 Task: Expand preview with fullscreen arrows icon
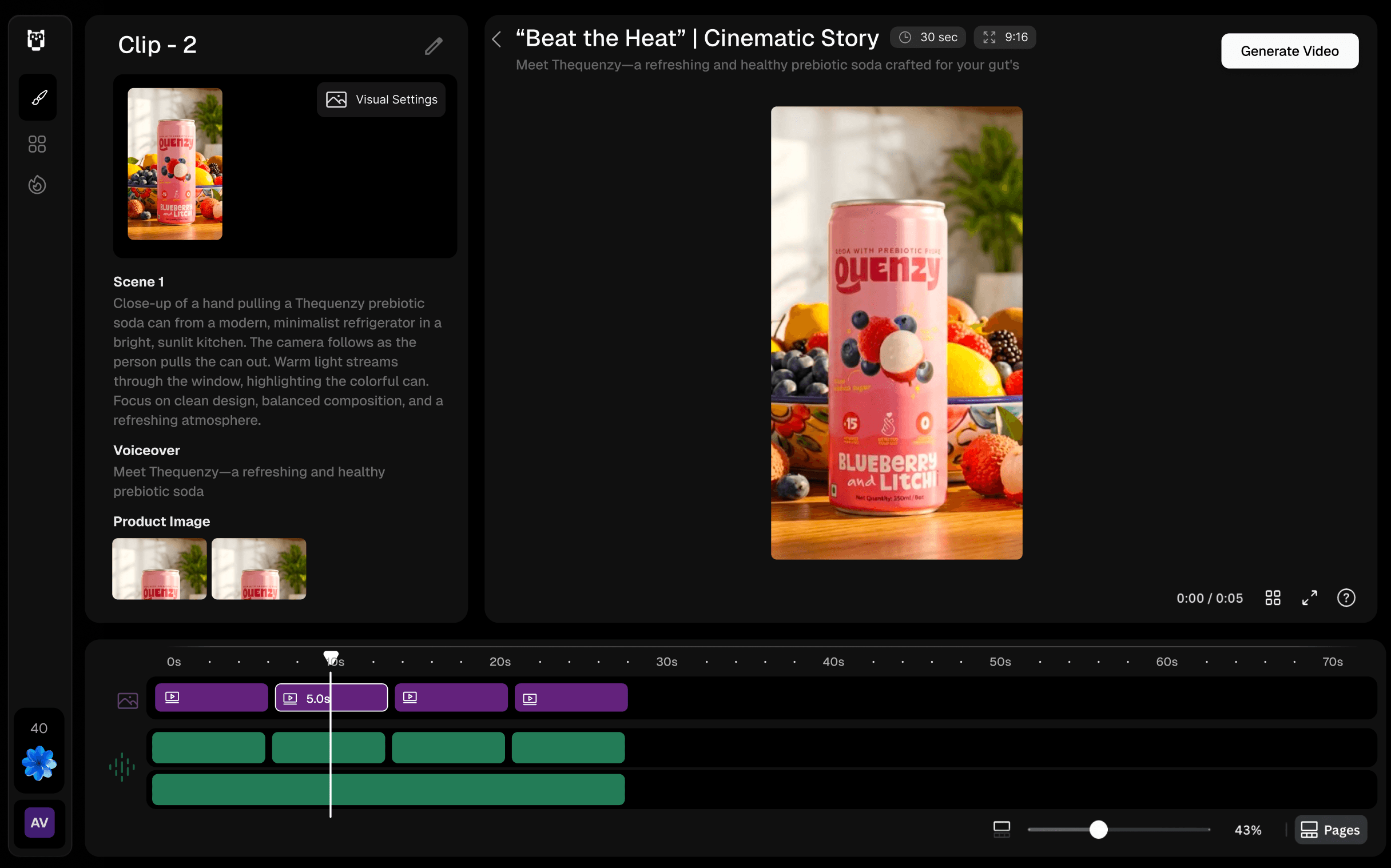pos(1309,598)
